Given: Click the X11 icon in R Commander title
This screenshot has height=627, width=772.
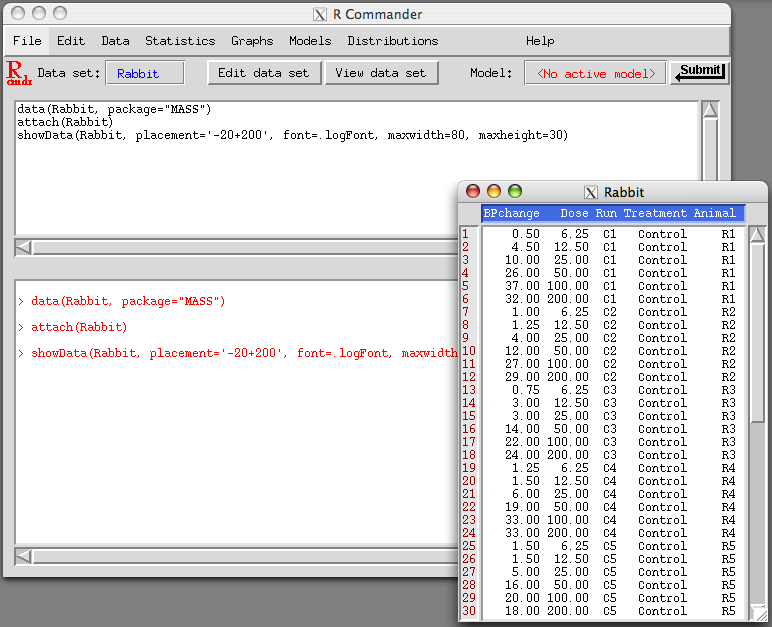Looking at the screenshot, I should pyautogui.click(x=320, y=15).
